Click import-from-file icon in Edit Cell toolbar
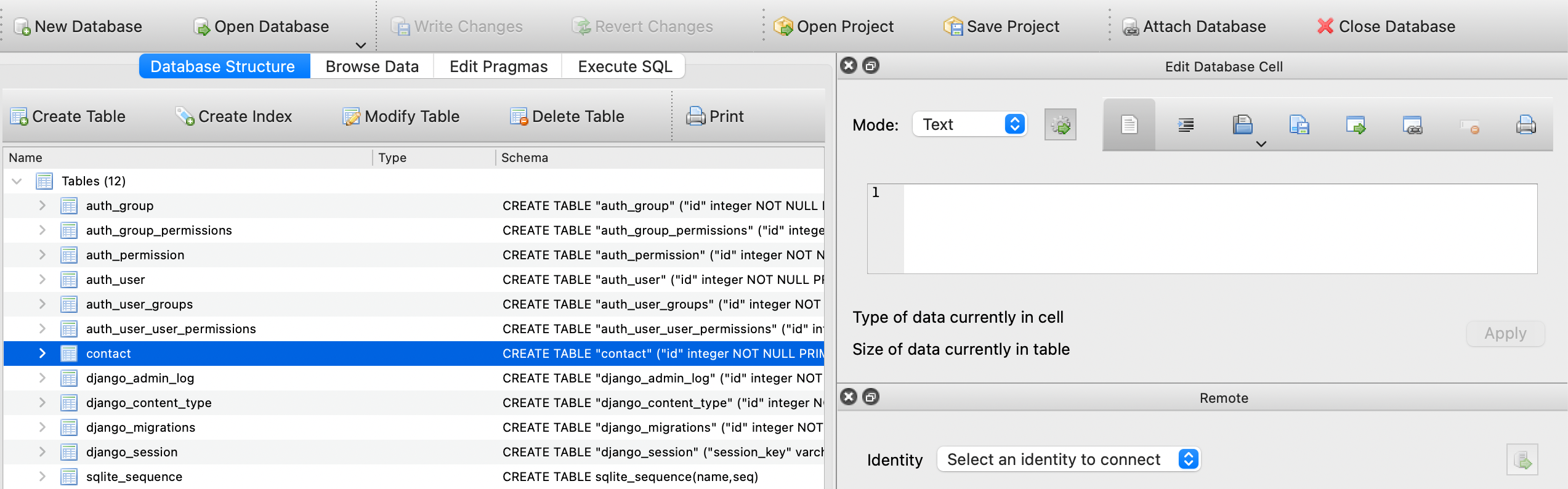This screenshot has height=489, width=1568. click(x=1243, y=125)
